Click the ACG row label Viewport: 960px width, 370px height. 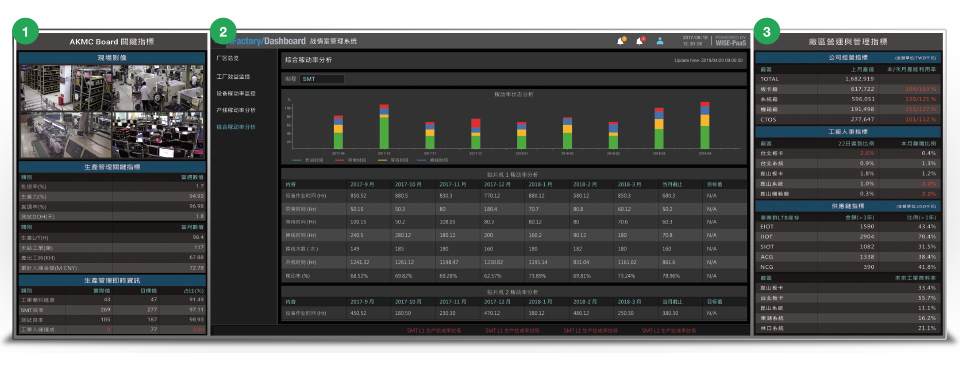(x=767, y=257)
